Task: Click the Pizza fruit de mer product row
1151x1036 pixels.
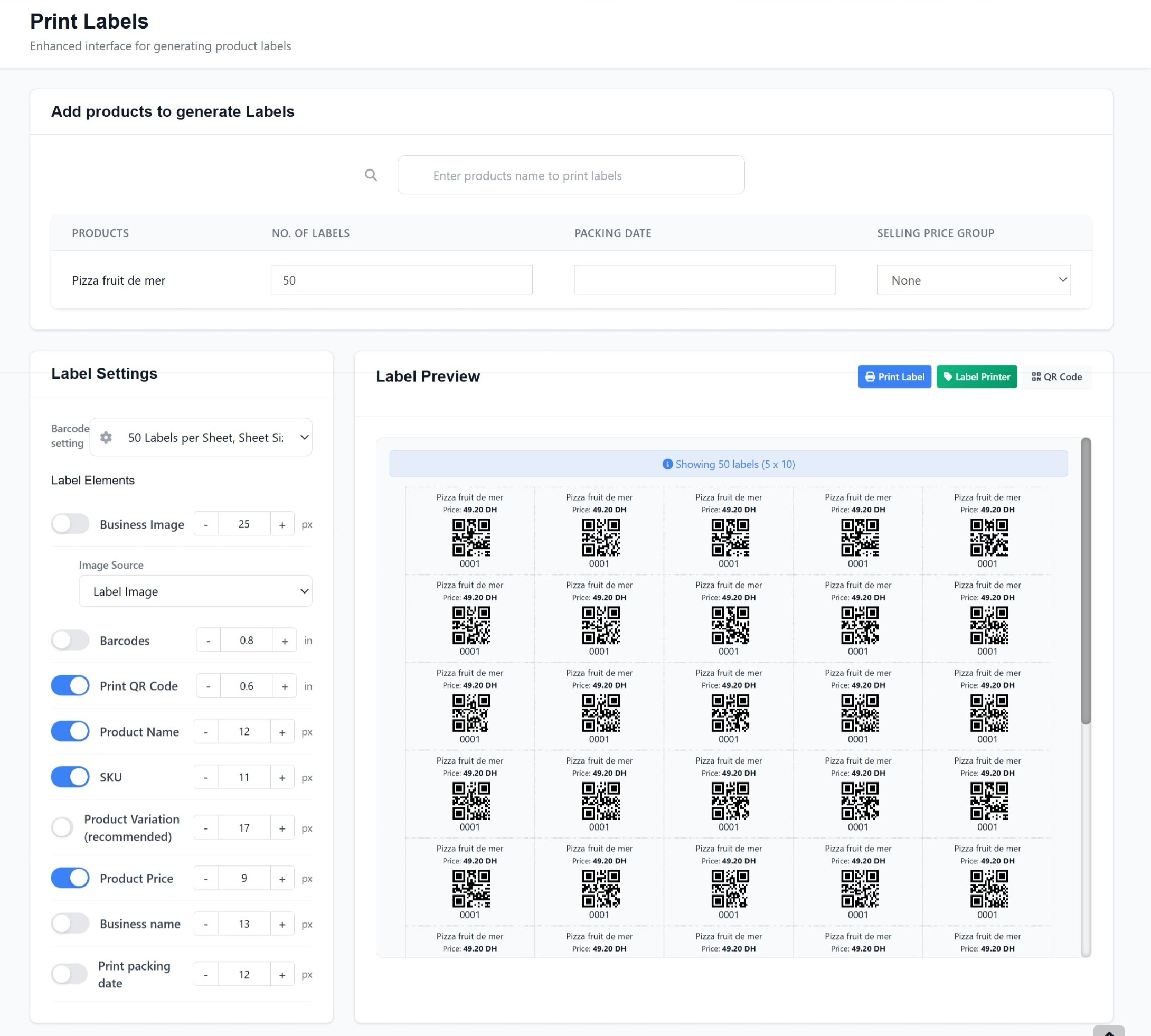Action: (571, 280)
